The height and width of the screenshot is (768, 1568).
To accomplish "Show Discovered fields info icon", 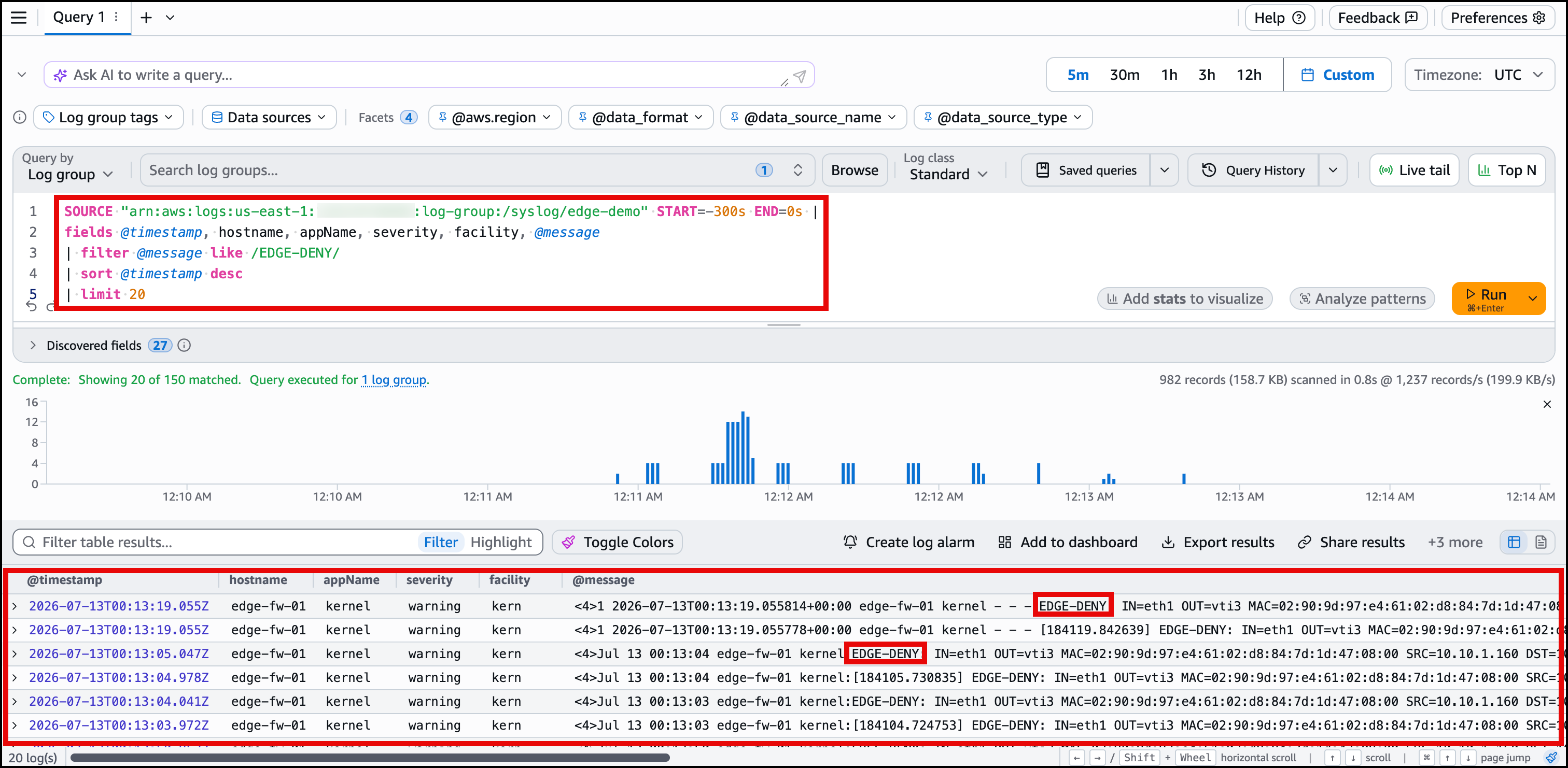I will (x=184, y=345).
